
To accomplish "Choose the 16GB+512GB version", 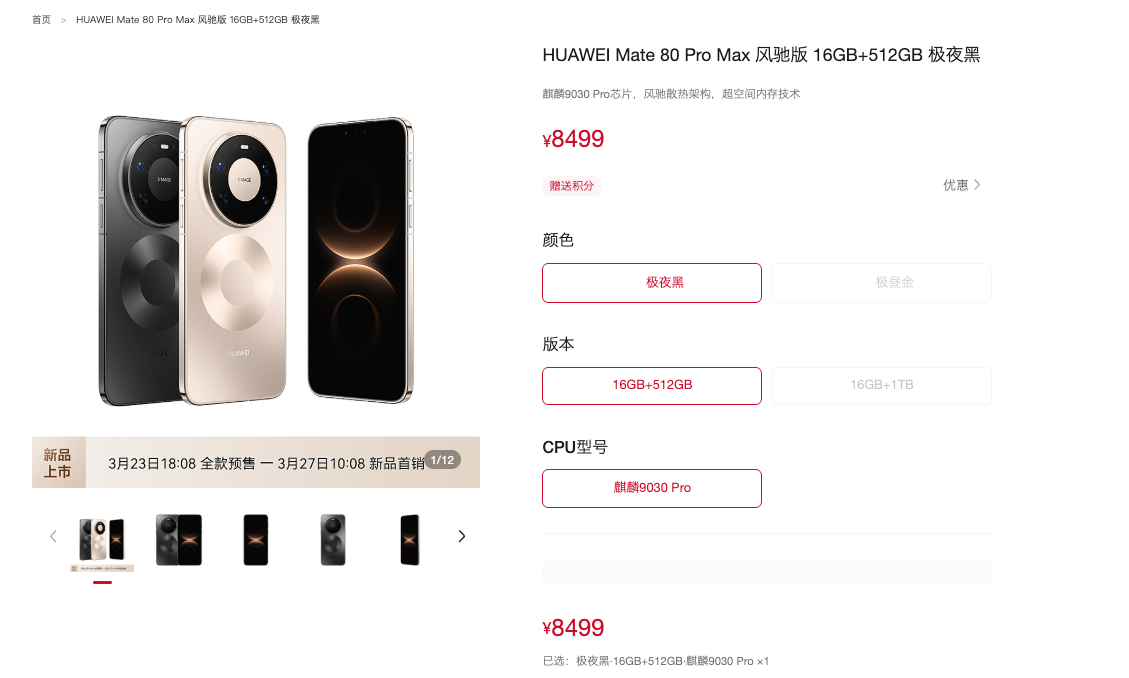I will pyautogui.click(x=652, y=386).
